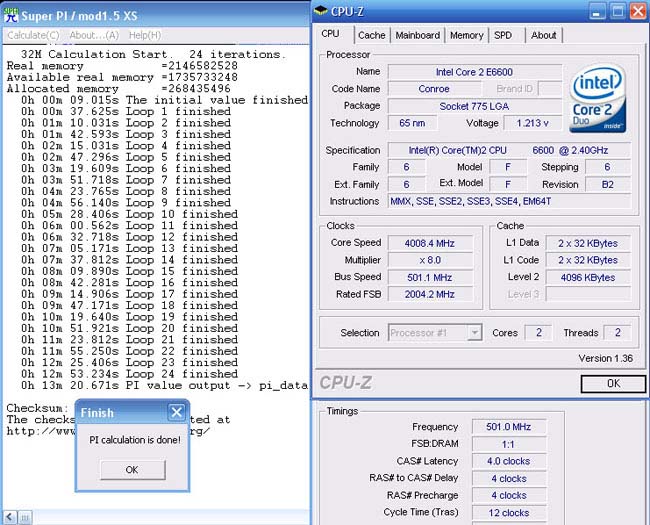
Task: Minimize the CPU-Z window
Action: pos(597,12)
